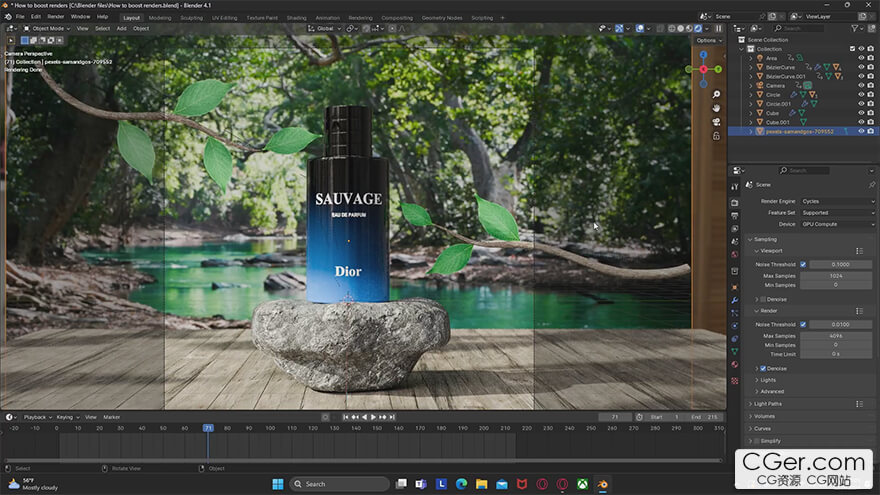Toggle the Show Overlays icon in viewport header
The height and width of the screenshot is (495, 880).
[639, 28]
